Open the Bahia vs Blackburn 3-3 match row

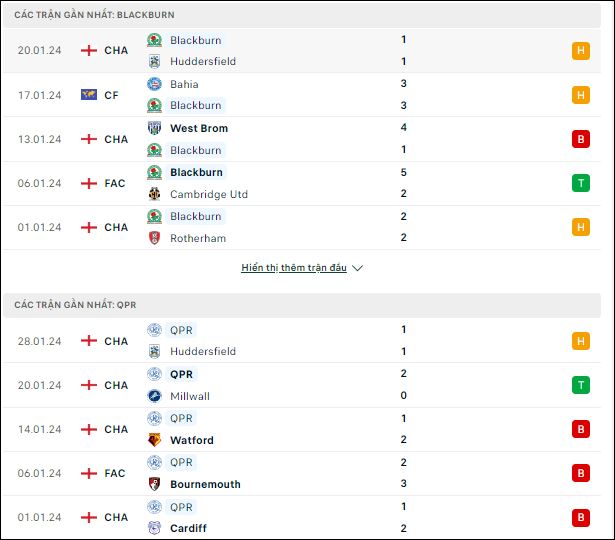tap(302, 95)
